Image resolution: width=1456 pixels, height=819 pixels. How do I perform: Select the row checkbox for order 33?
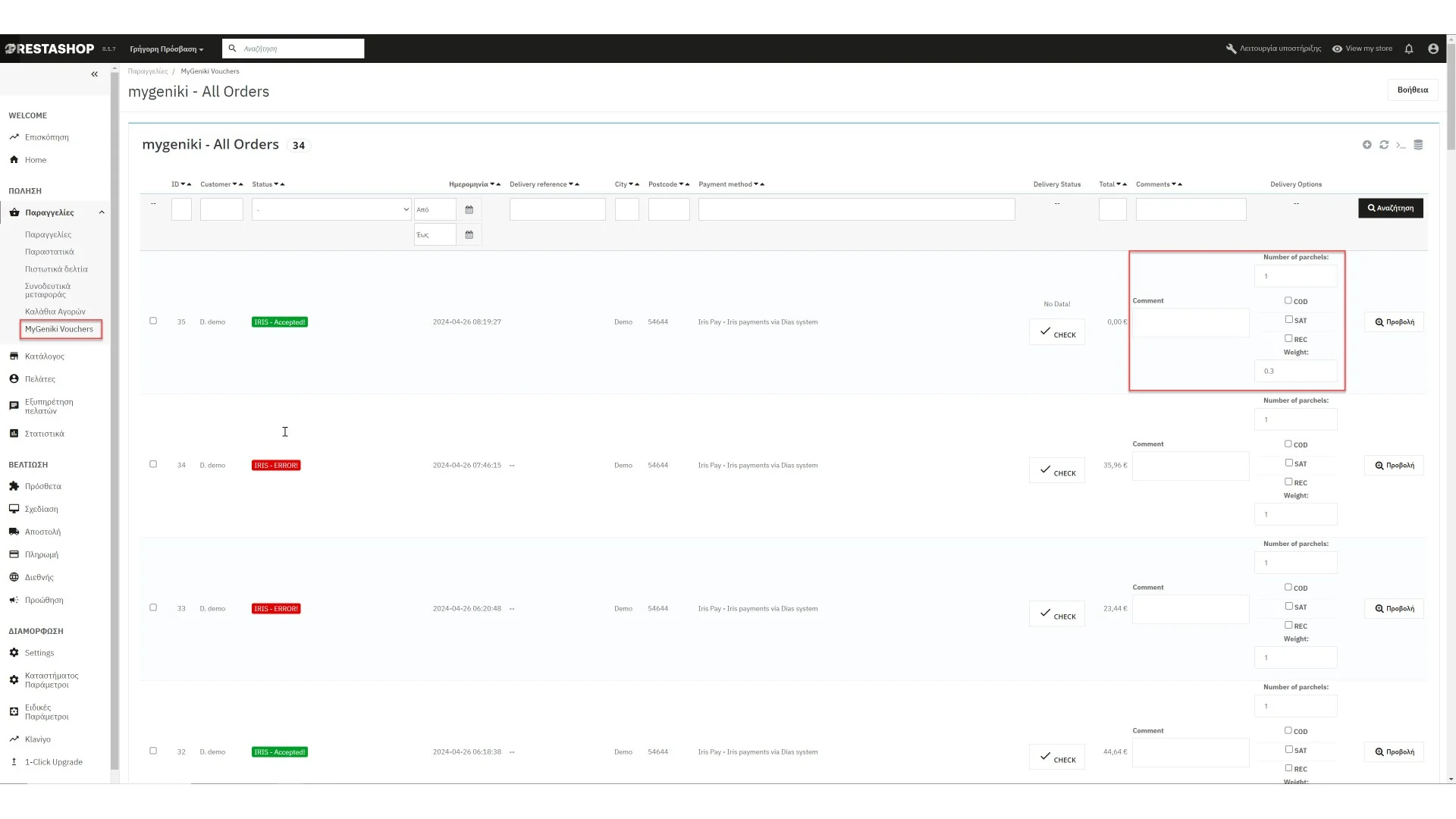[153, 608]
